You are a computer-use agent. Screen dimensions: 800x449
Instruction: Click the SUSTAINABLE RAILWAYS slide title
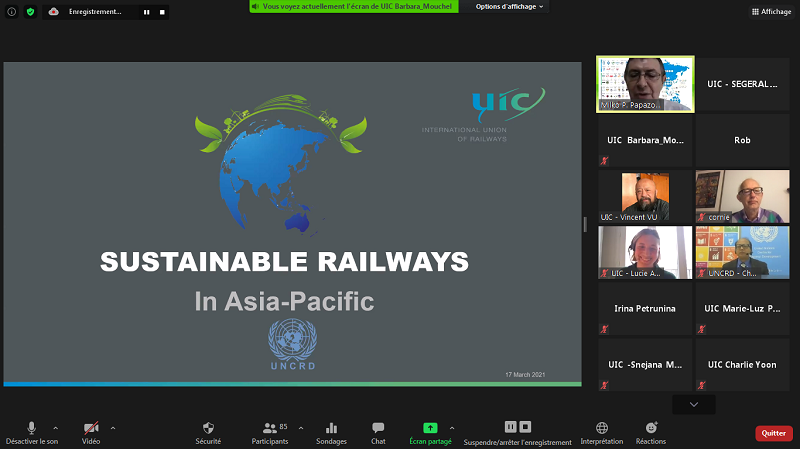click(x=284, y=262)
